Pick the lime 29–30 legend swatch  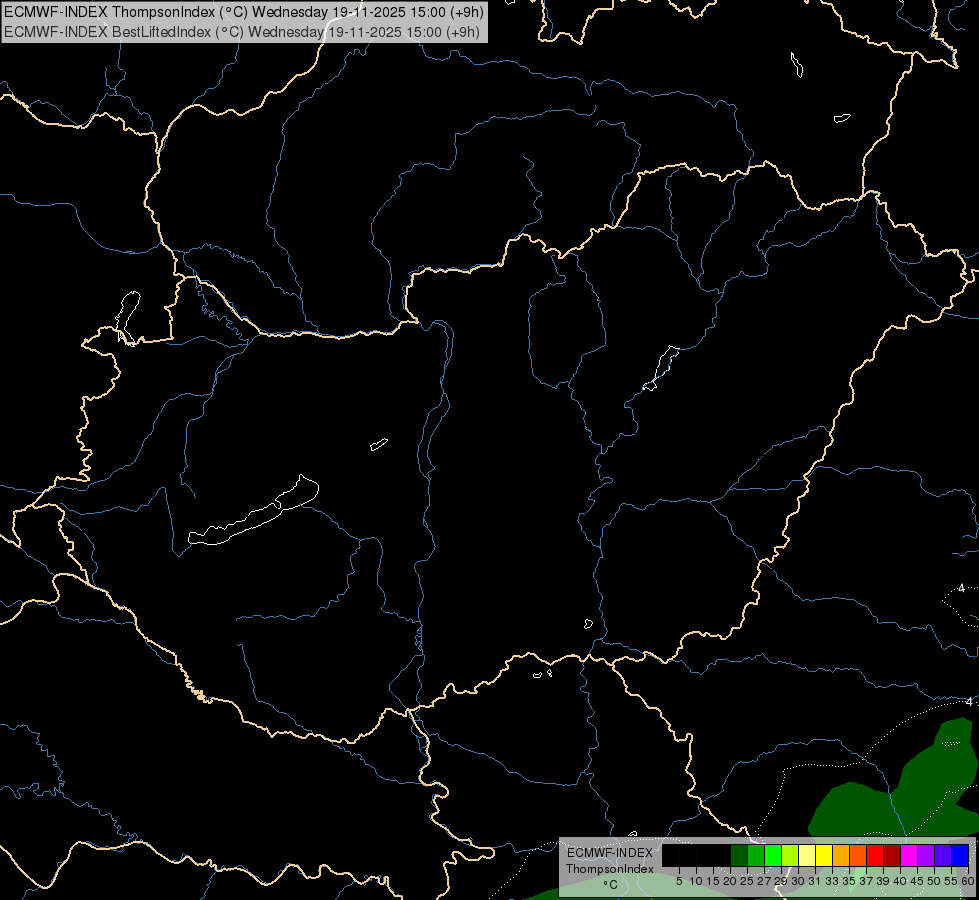790,855
